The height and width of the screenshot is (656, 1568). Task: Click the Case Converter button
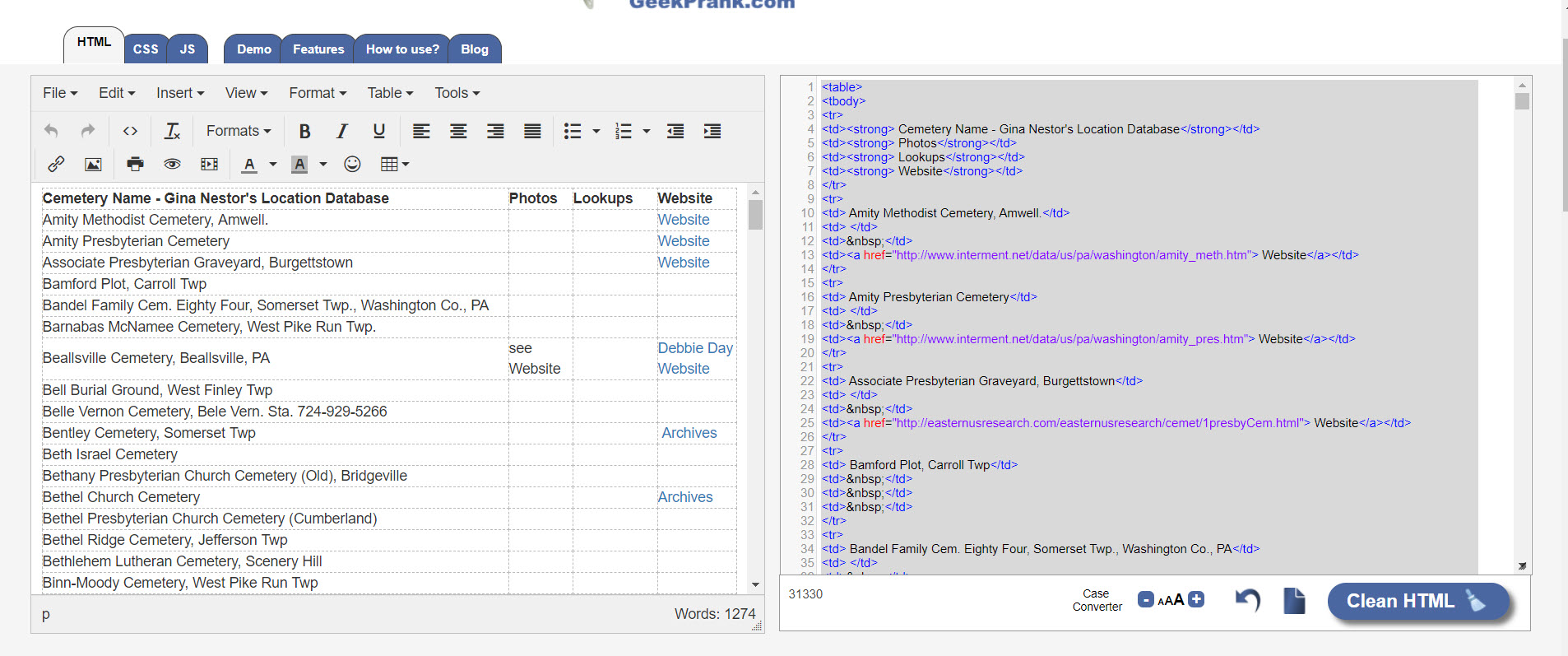(x=1097, y=600)
